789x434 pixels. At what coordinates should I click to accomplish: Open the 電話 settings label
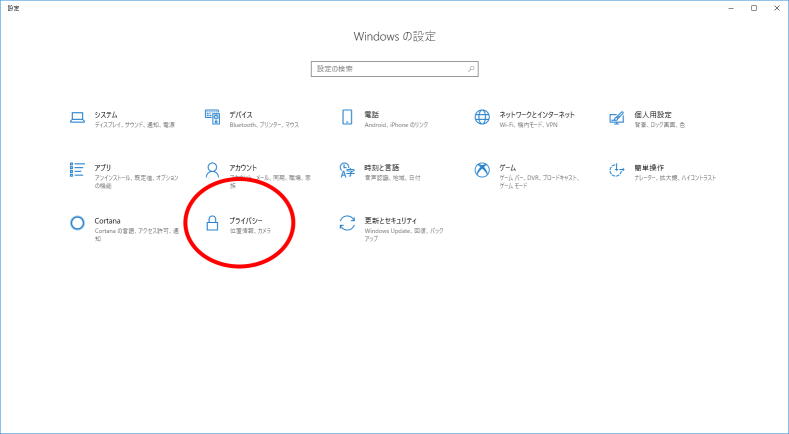371,115
